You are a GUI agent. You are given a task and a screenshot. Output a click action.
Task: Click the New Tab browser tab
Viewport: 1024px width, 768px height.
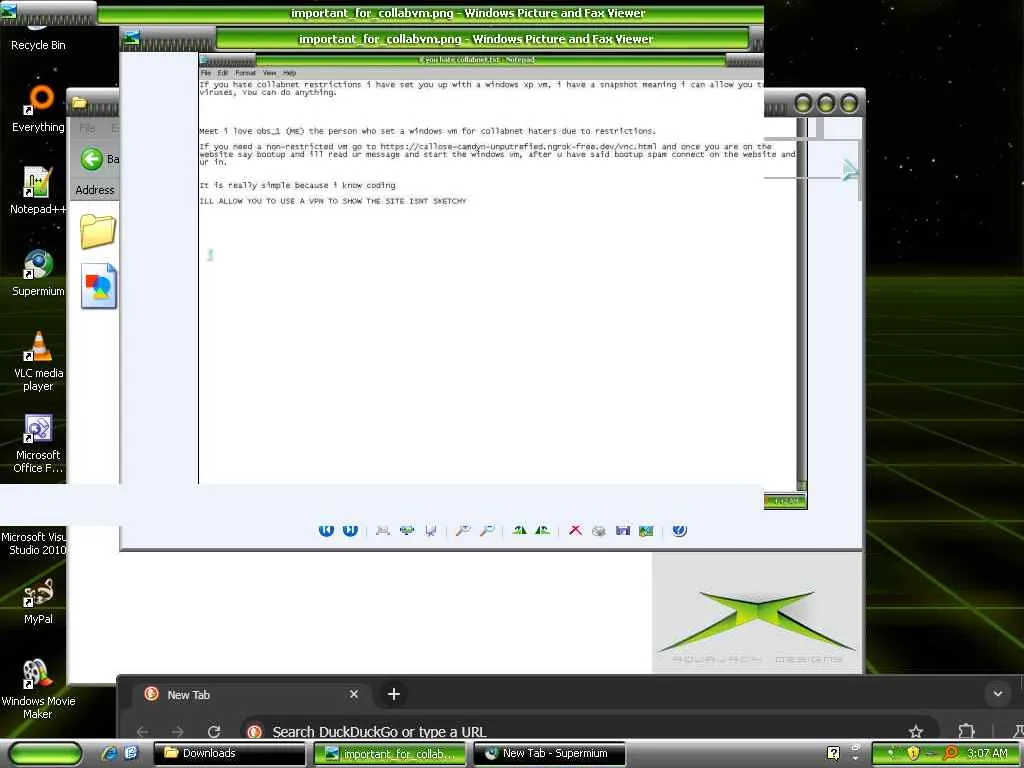(x=251, y=695)
